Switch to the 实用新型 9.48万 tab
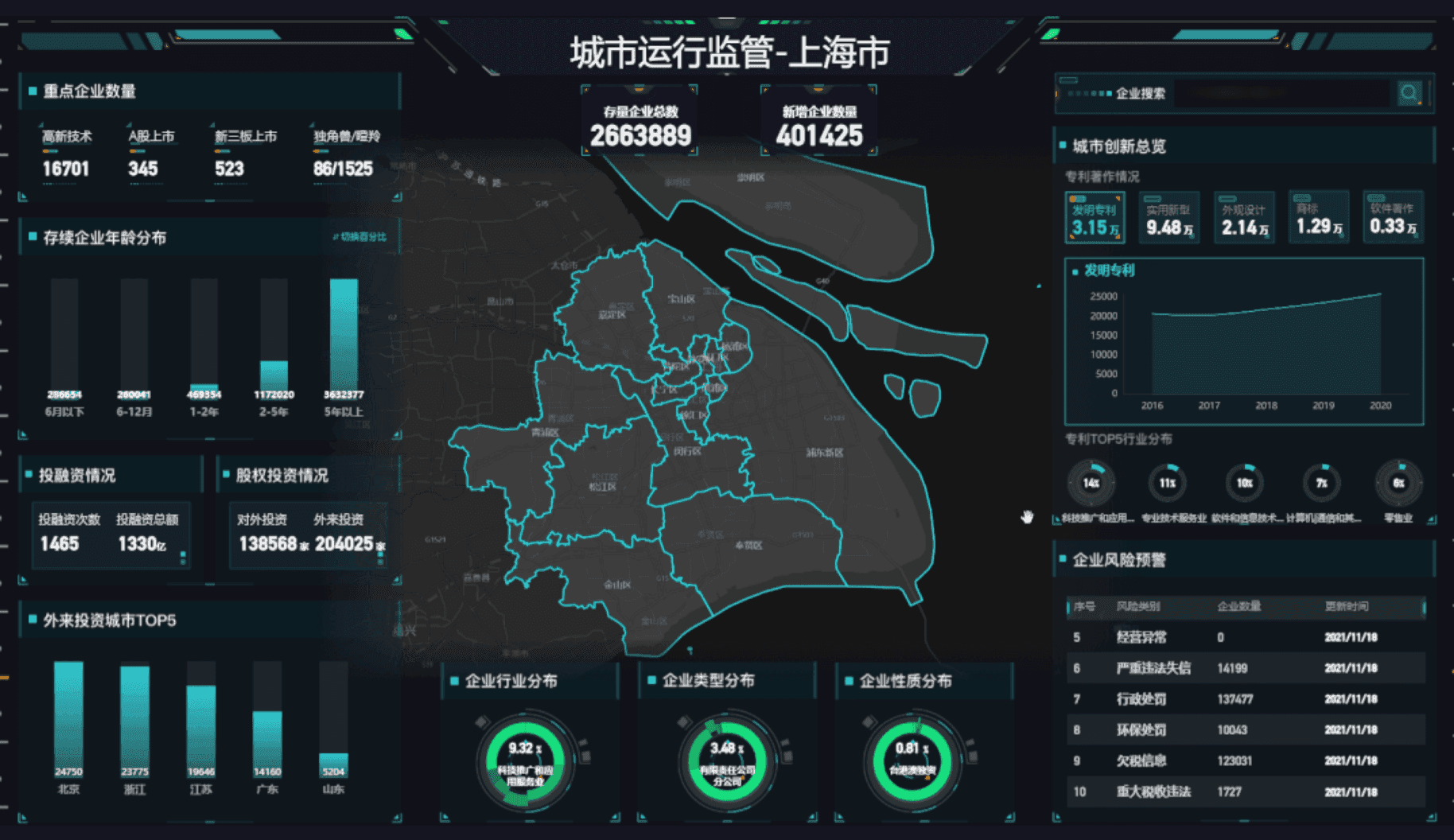This screenshot has width=1454, height=840. [x=1169, y=217]
